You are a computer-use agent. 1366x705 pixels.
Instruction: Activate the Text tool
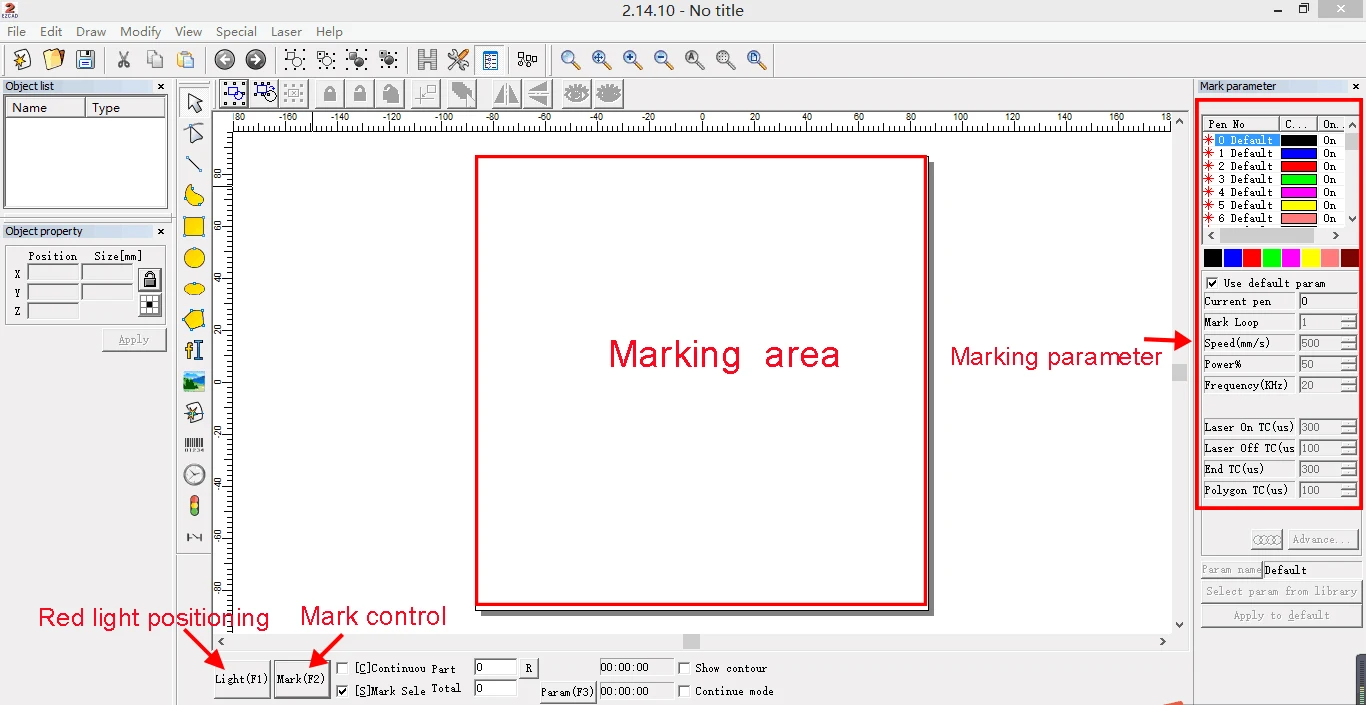[194, 350]
